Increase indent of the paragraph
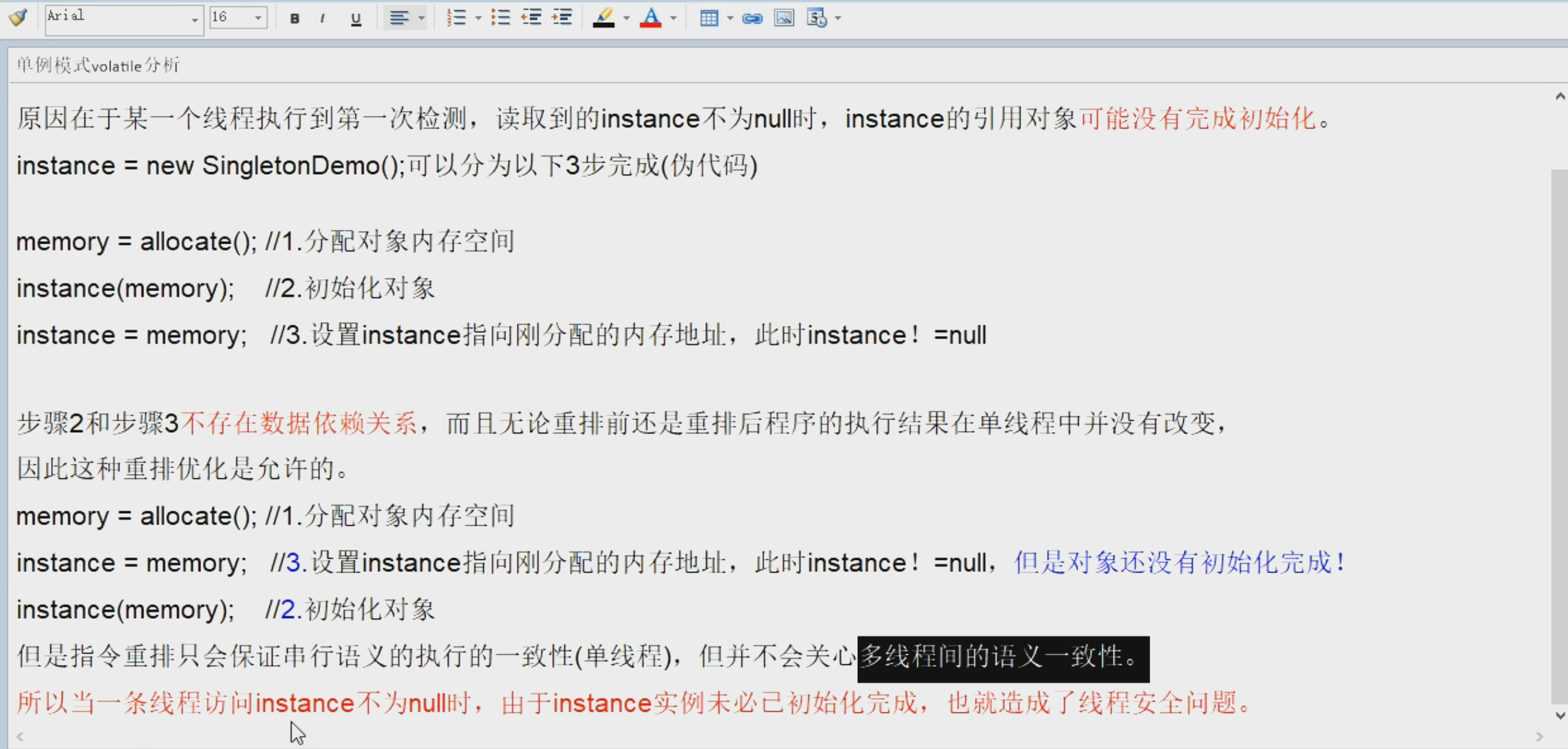Image resolution: width=1568 pixels, height=749 pixels. 562,18
